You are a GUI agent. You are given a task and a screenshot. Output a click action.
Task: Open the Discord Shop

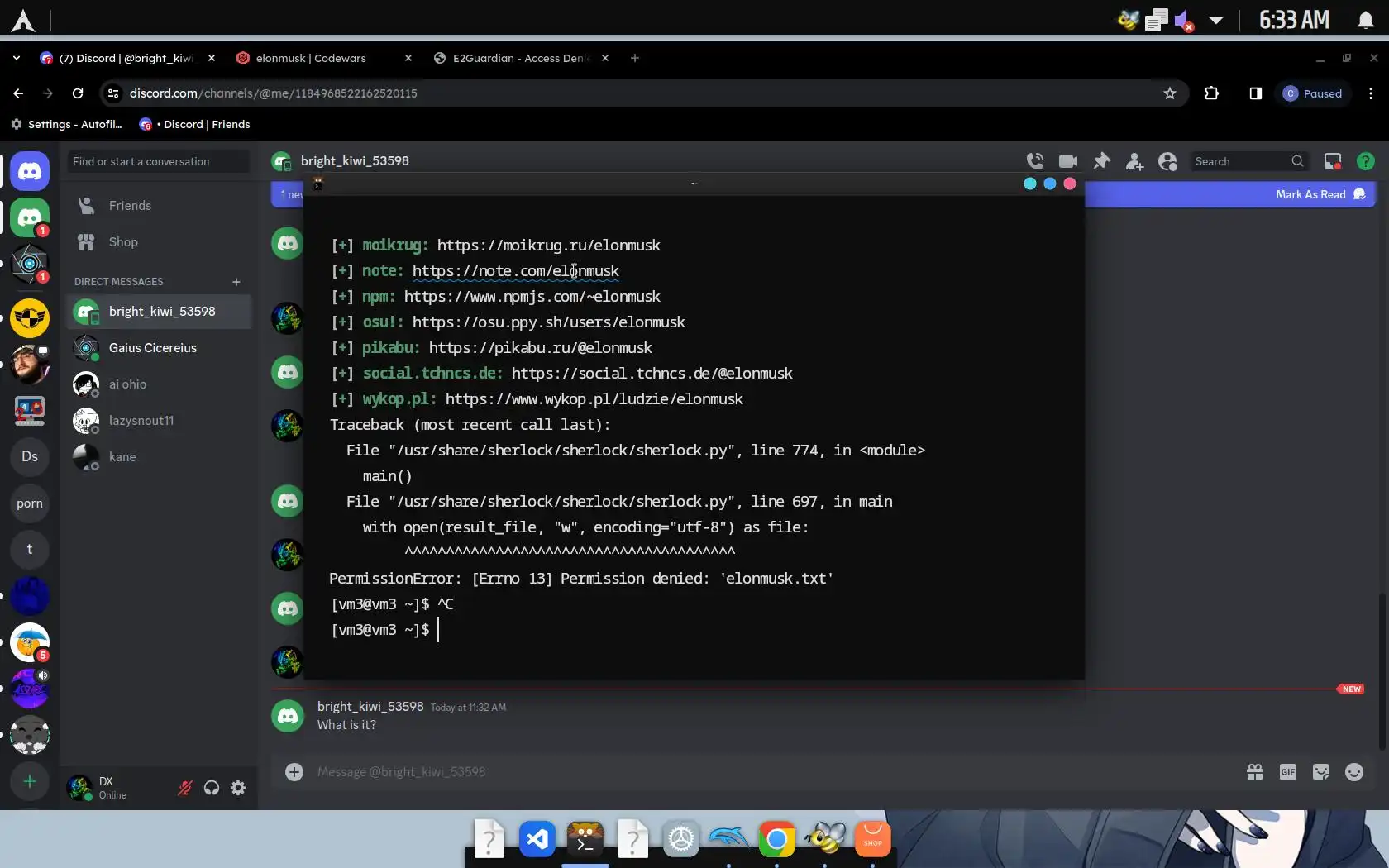[x=159, y=242]
